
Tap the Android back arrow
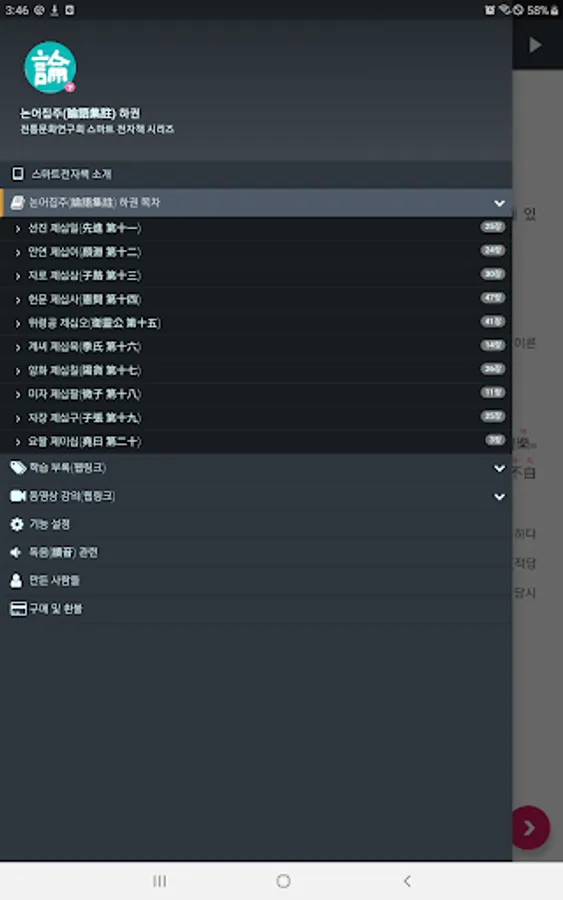(x=407, y=880)
